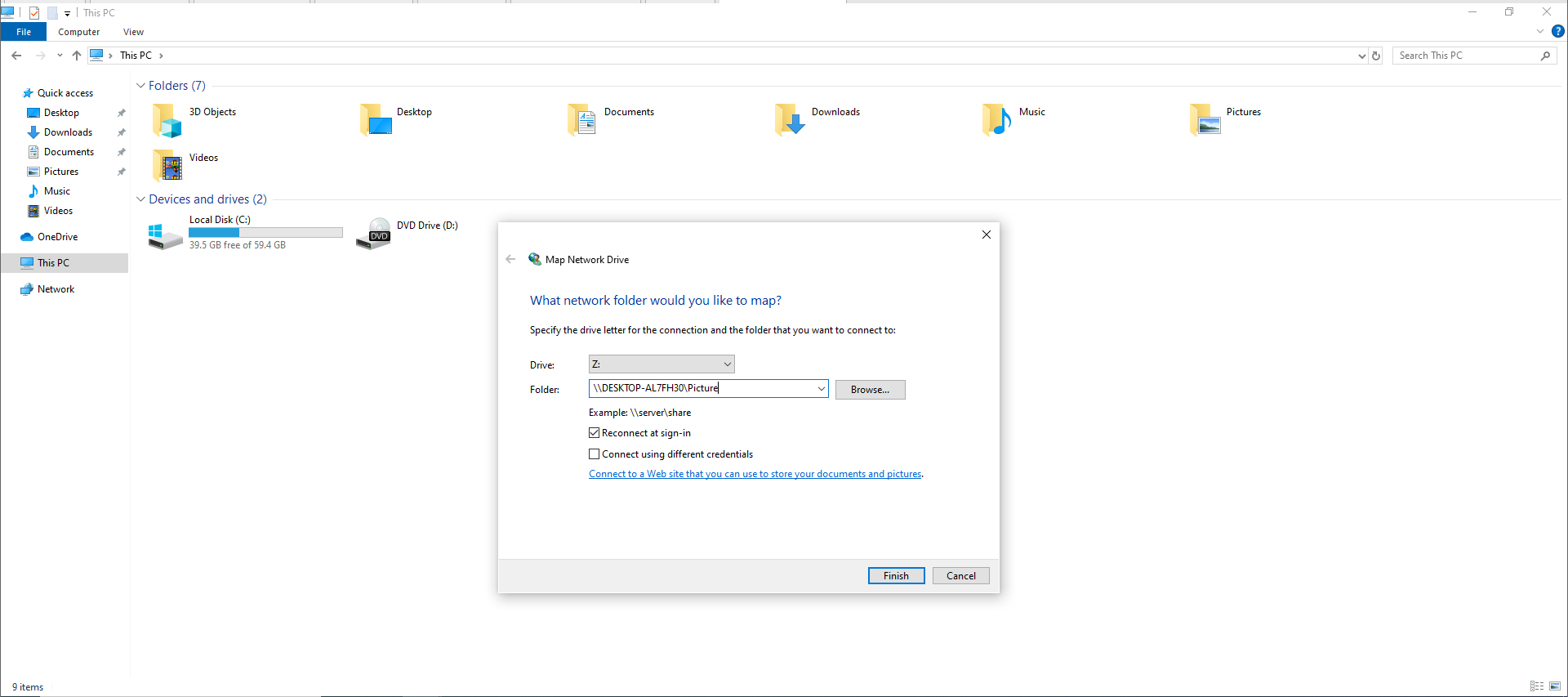The width and height of the screenshot is (1568, 697).
Task: Click the Local Disk (C:) usage bar
Action: click(x=265, y=233)
